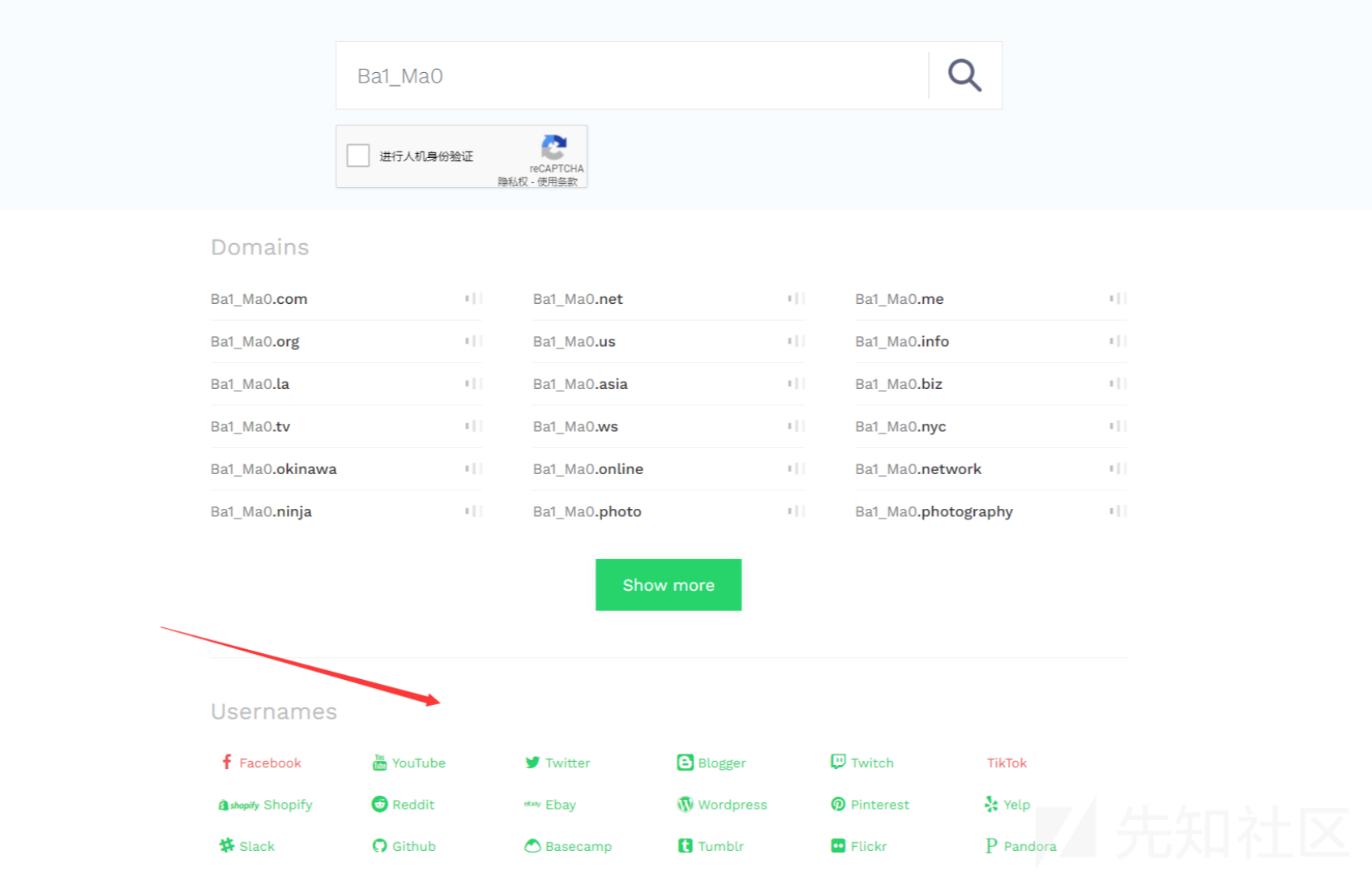
Task: Open the Ba1_Ma0.me domain result
Action: tap(900, 299)
